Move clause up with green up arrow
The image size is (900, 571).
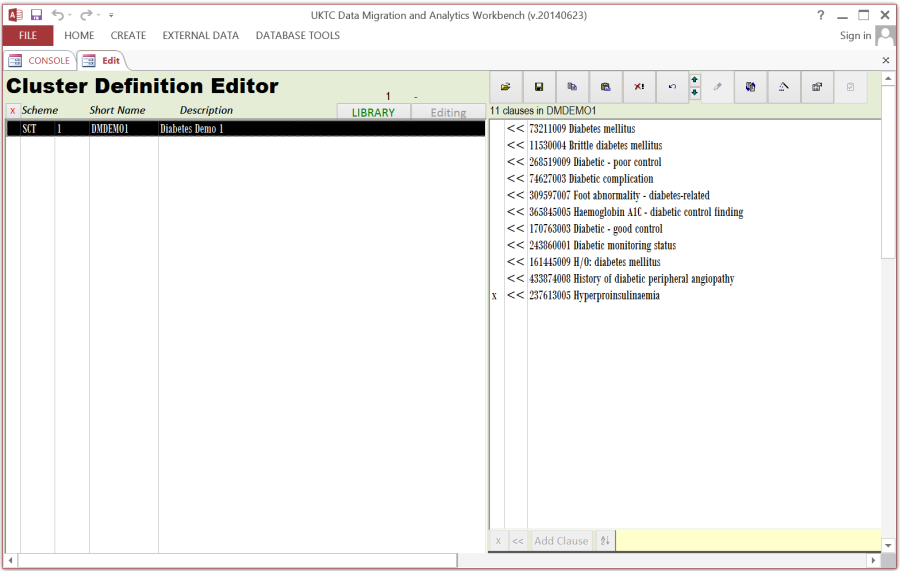695,80
